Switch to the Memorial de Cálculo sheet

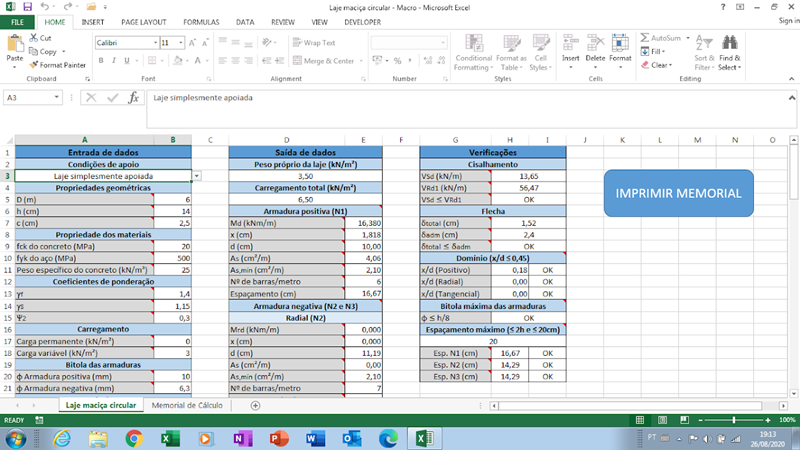coord(188,405)
